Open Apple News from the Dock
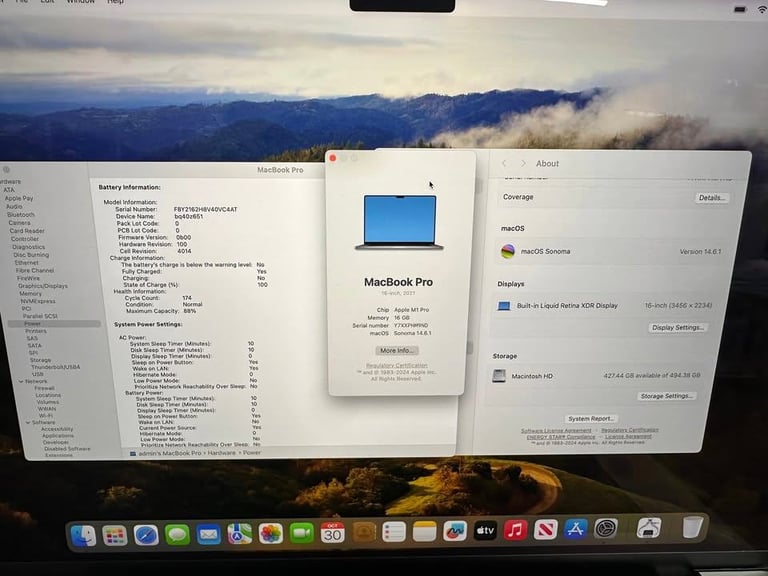Image resolution: width=768 pixels, height=576 pixels. click(x=545, y=529)
